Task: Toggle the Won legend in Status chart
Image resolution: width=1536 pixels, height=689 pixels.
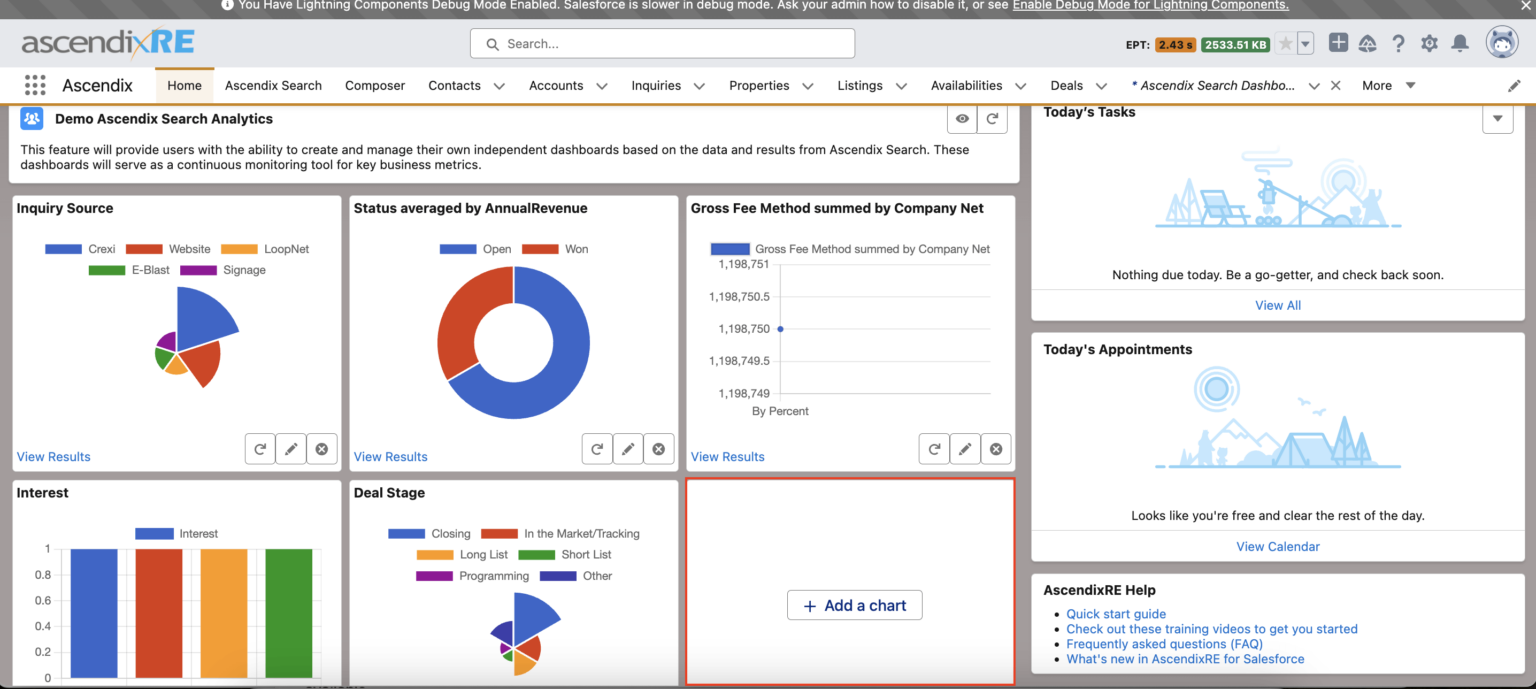Action: click(555, 249)
